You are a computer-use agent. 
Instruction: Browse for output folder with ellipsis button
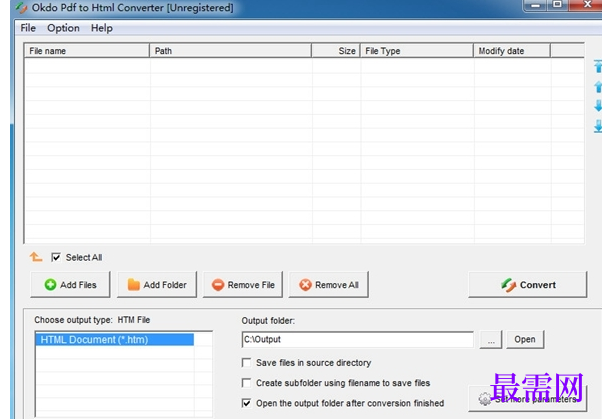(491, 340)
